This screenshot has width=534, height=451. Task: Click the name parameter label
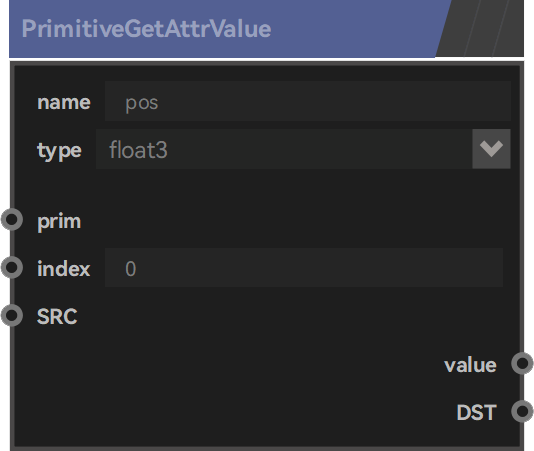coord(64,102)
